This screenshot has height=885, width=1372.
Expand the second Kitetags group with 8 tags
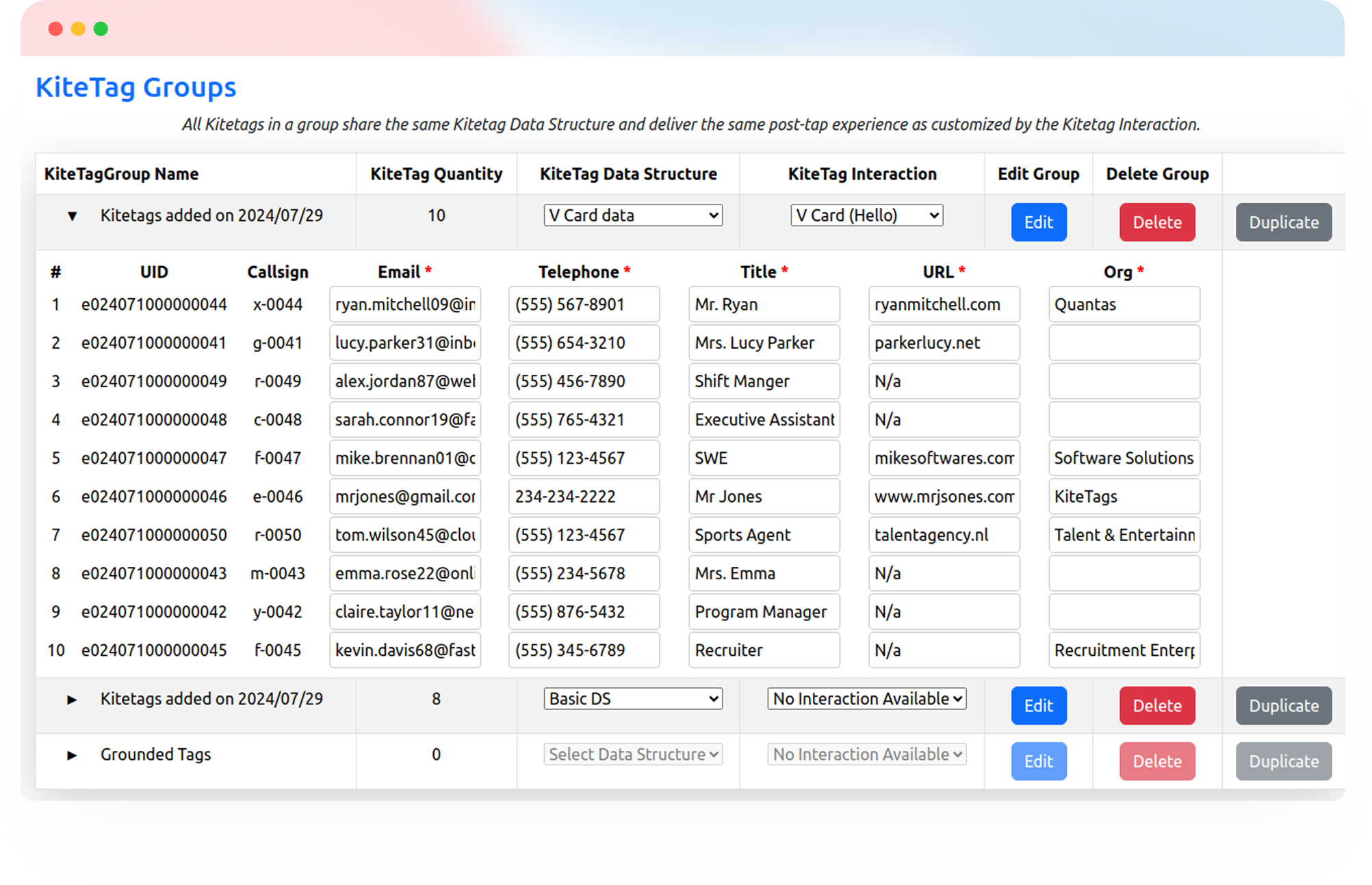coord(72,700)
